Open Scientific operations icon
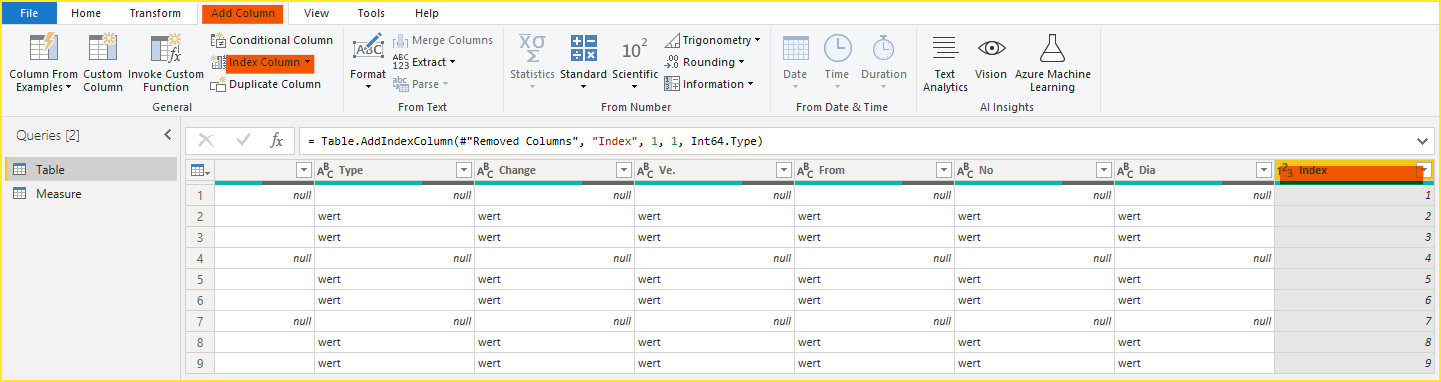1441x382 pixels. tap(635, 49)
